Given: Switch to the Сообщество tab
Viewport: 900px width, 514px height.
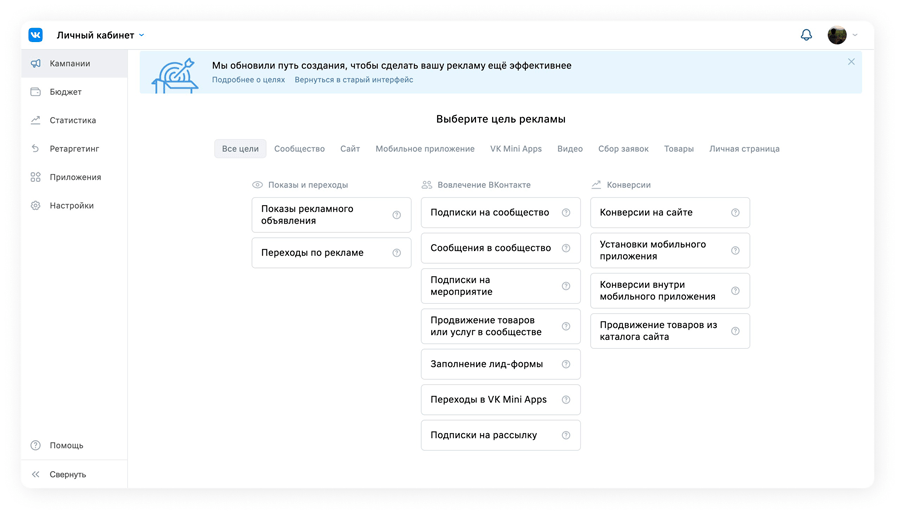Looking at the screenshot, I should [x=299, y=149].
